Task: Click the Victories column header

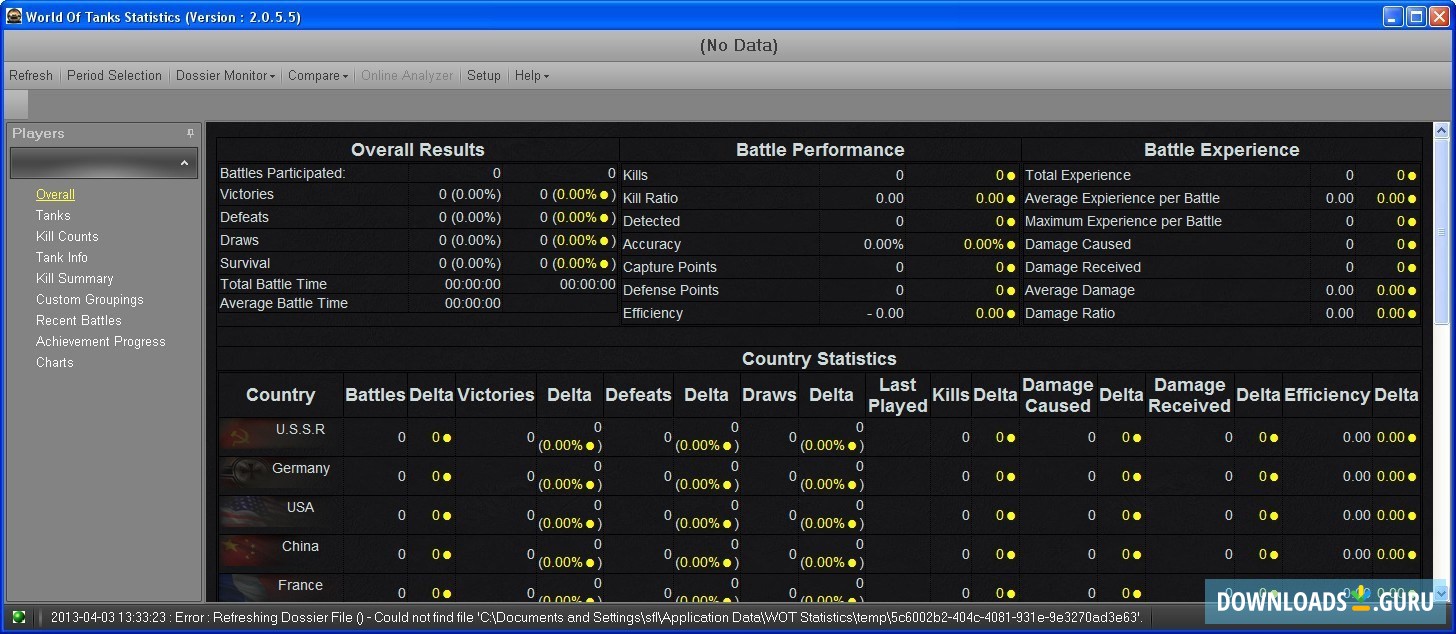Action: click(x=496, y=395)
